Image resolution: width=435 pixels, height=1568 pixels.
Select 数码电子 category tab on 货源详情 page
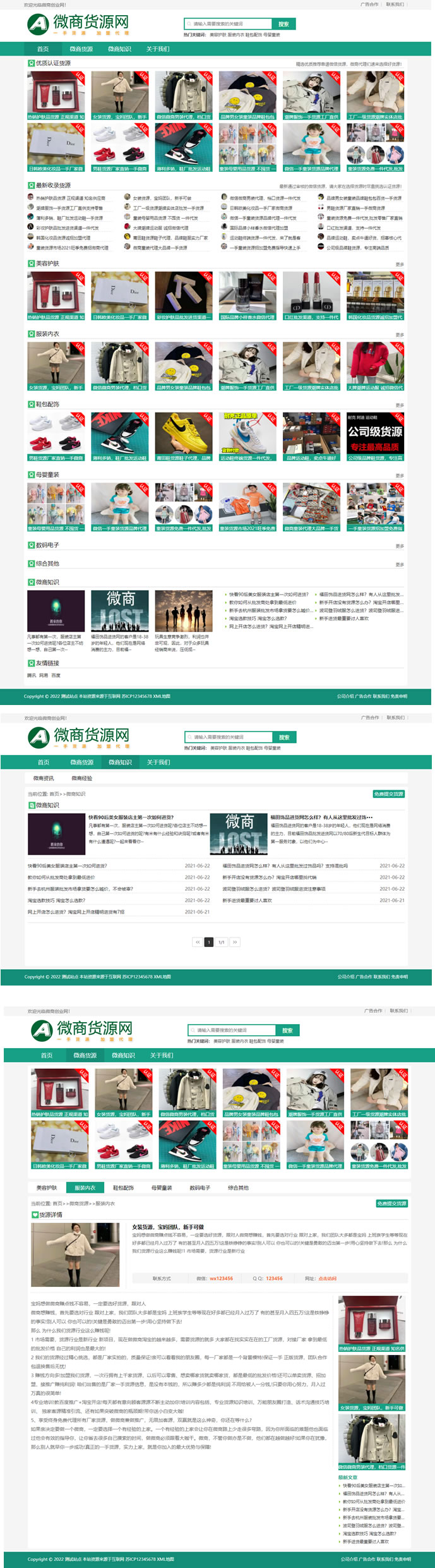200,1188
